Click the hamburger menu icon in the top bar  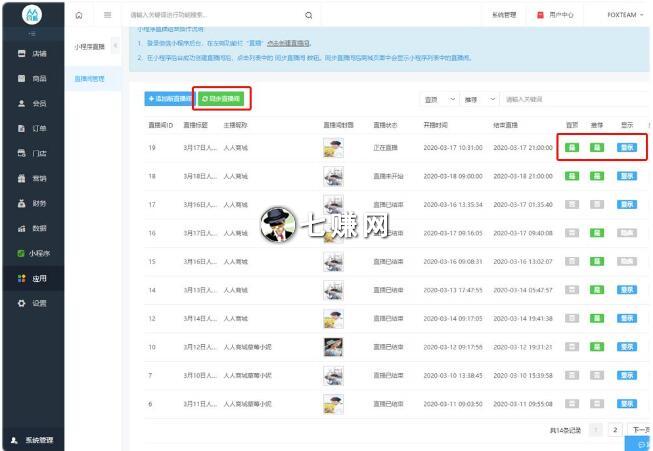point(107,15)
